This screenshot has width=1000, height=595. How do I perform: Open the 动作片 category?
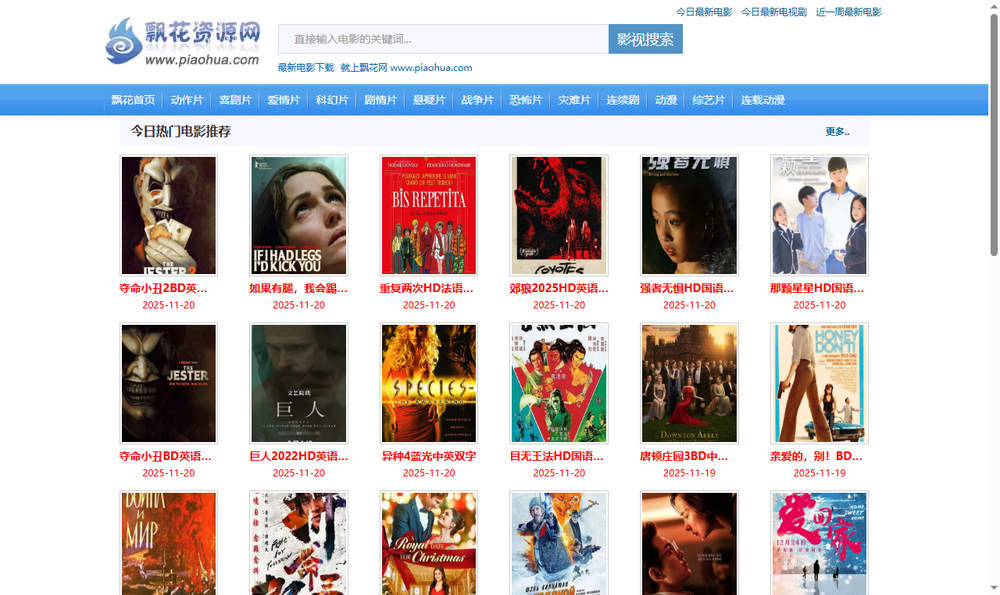[187, 100]
